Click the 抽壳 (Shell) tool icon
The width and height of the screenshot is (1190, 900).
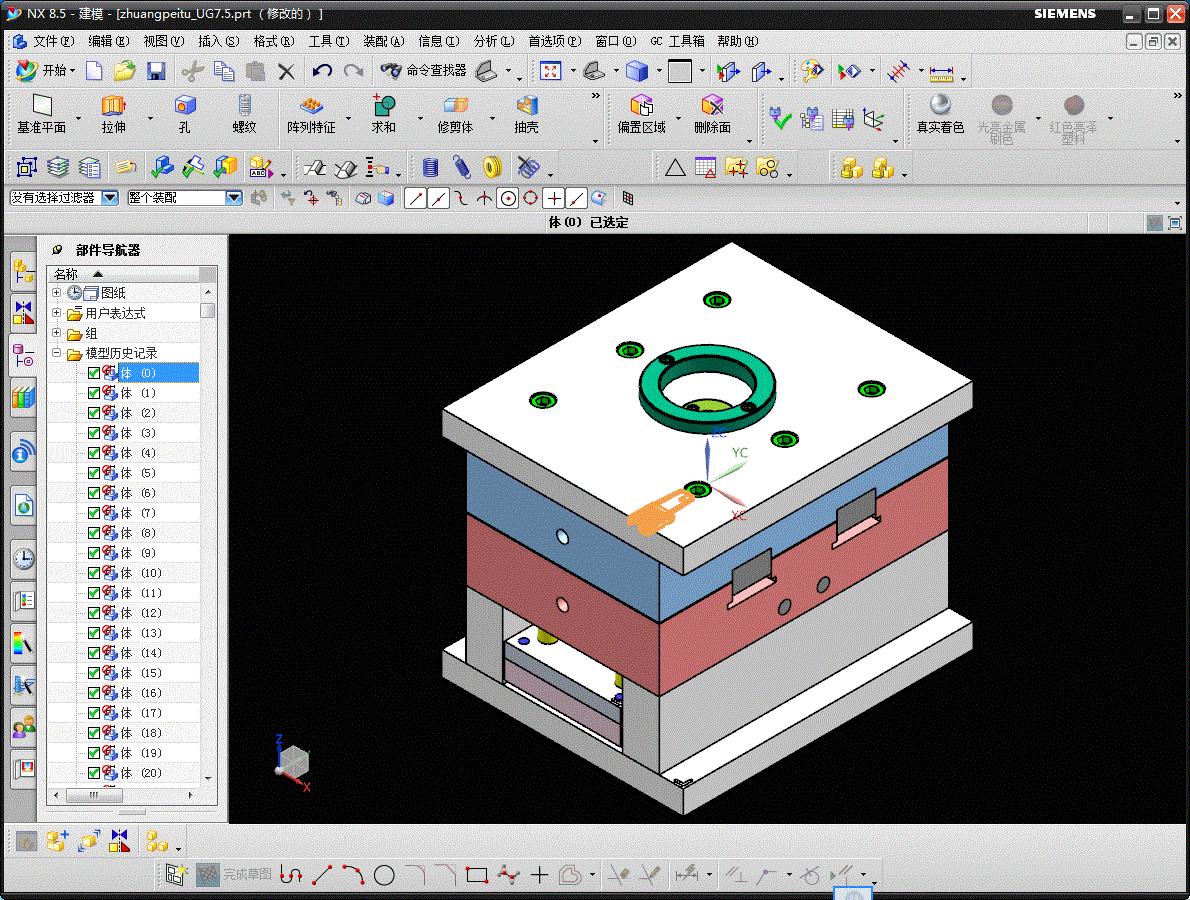pyautogui.click(x=526, y=106)
